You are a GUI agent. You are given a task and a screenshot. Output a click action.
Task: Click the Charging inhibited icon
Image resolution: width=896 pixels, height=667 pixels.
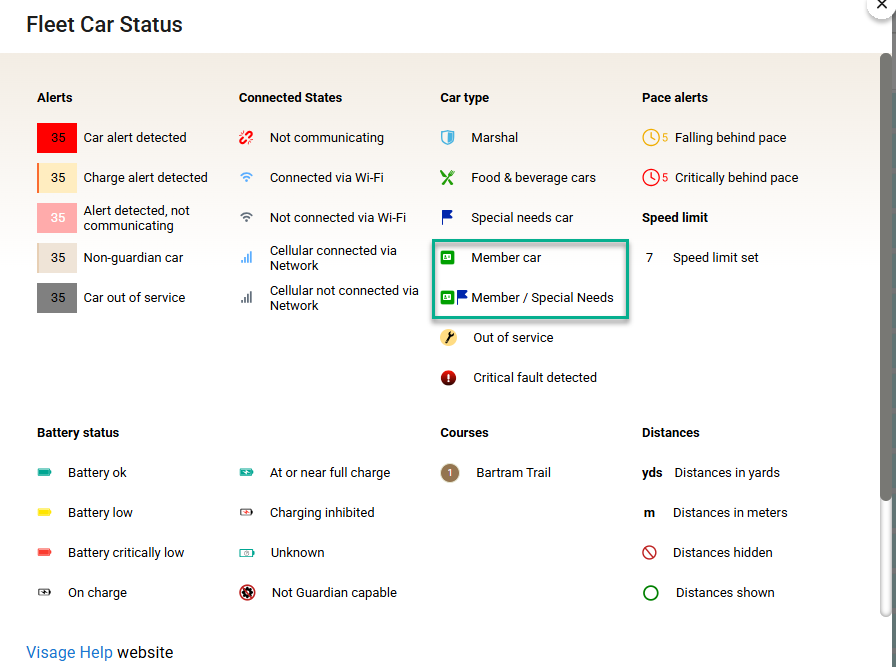tap(246, 513)
